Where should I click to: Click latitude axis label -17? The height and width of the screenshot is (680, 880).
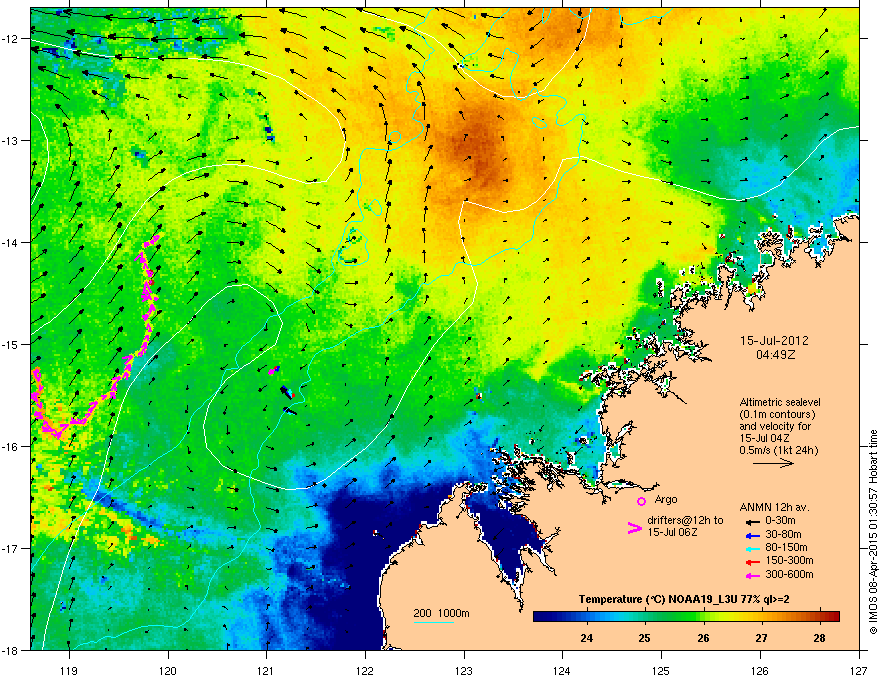[10, 548]
